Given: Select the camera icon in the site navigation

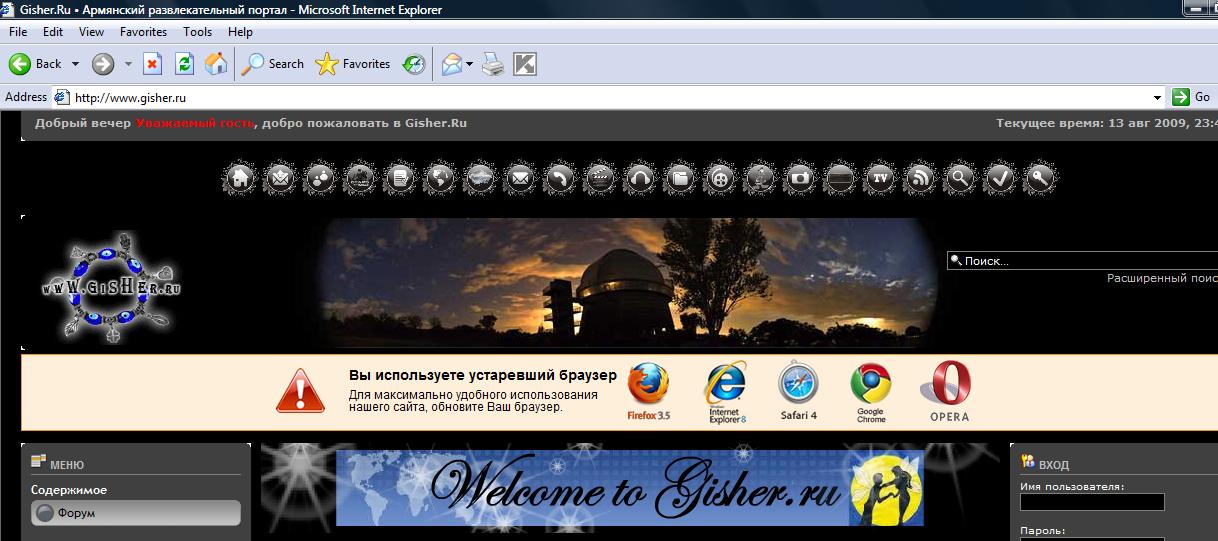Looking at the screenshot, I should pyautogui.click(x=800, y=179).
